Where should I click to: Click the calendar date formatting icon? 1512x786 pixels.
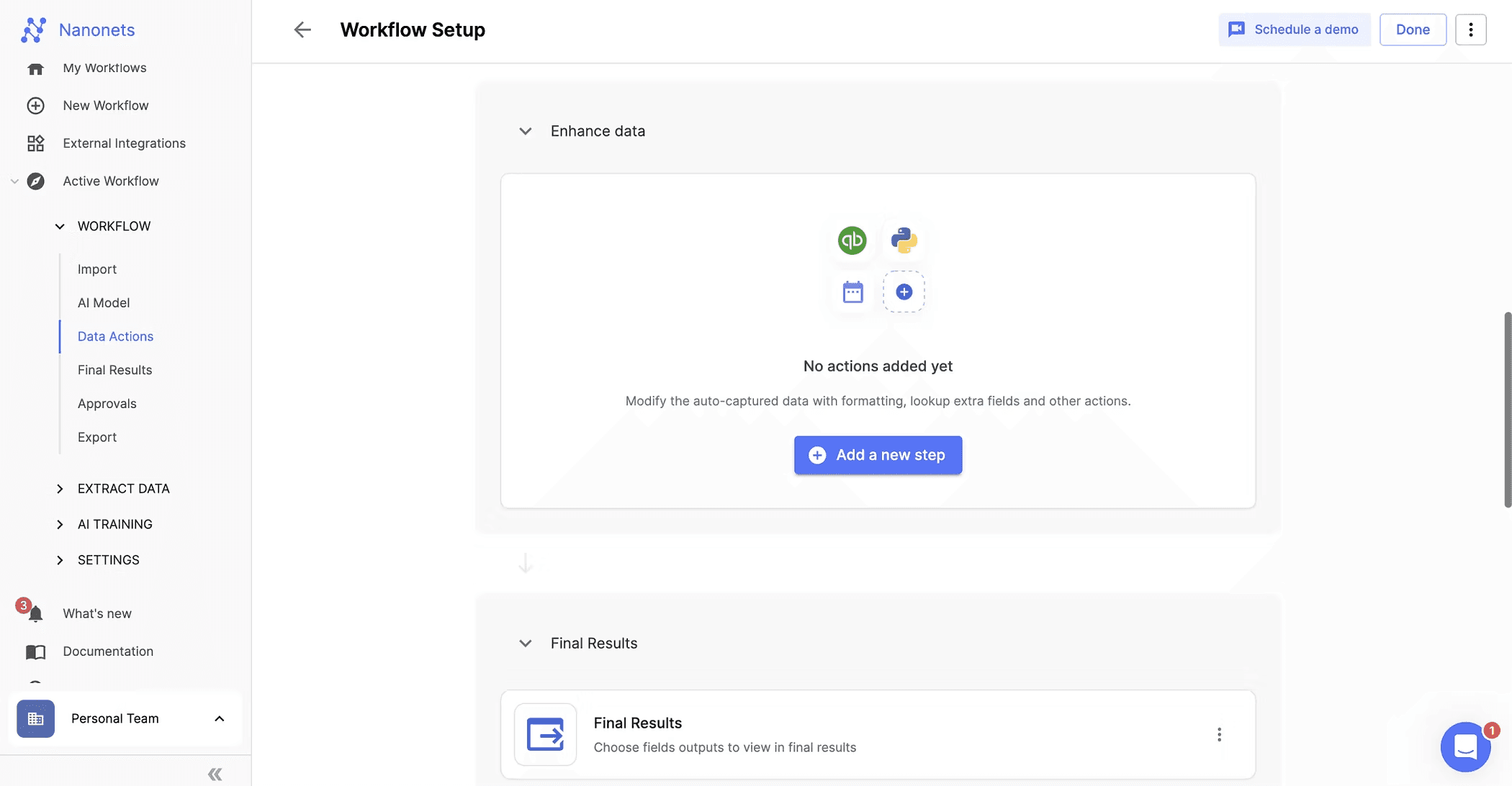(852, 292)
